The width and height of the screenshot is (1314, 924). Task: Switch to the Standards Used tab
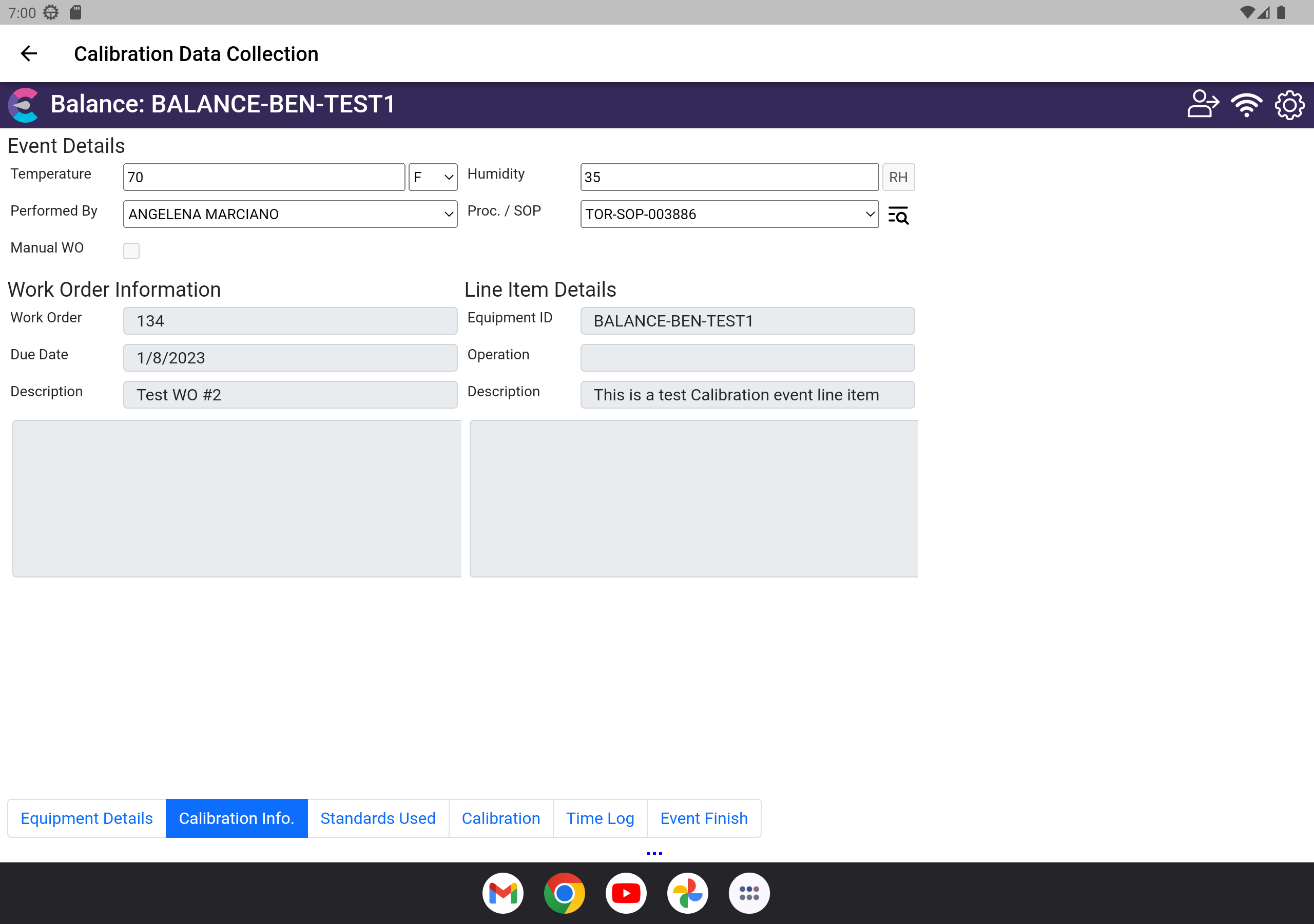click(x=378, y=818)
